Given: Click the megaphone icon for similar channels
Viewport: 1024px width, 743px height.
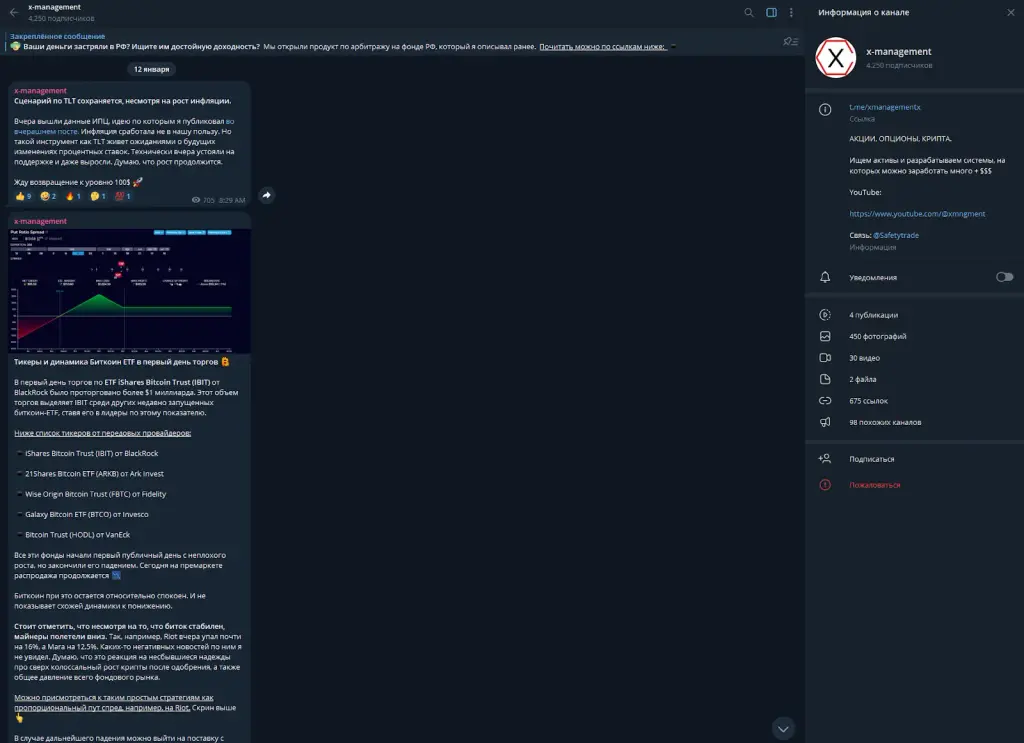Looking at the screenshot, I should click(x=825, y=422).
